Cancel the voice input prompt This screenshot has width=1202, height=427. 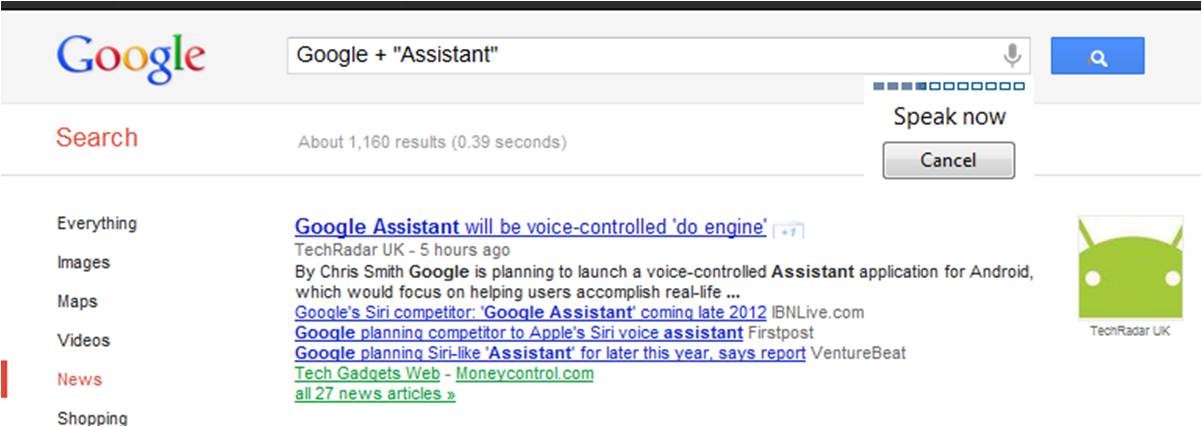point(948,160)
